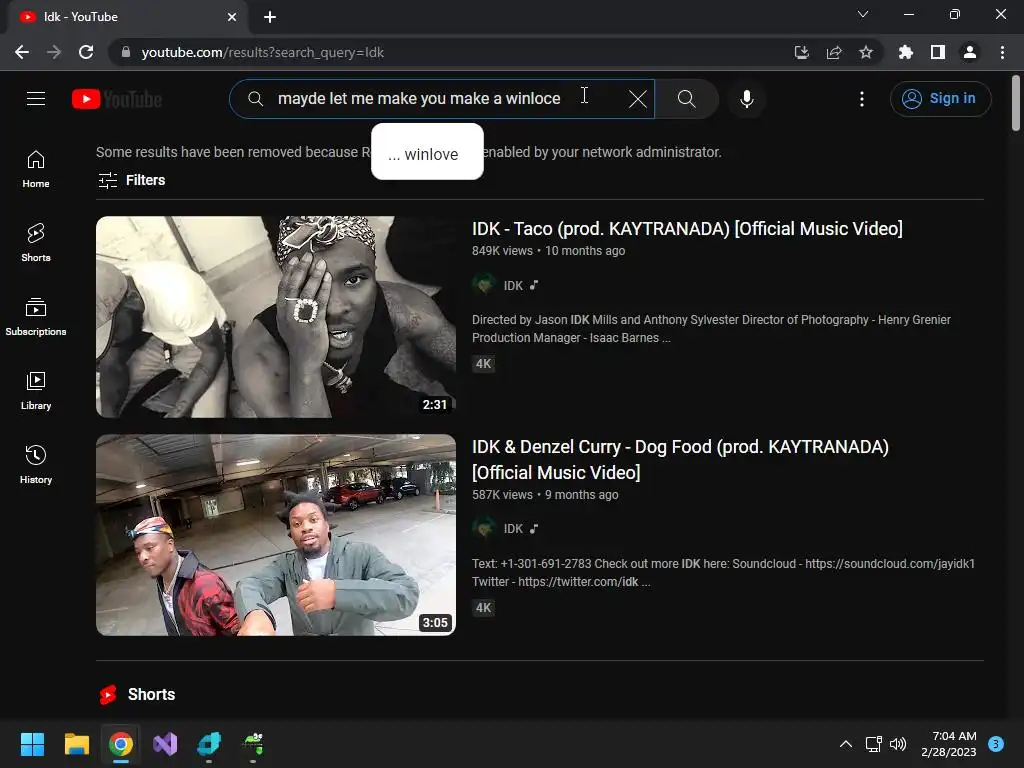Image resolution: width=1024 pixels, height=768 pixels.
Task: Go forward in Chrome
Action: [x=54, y=52]
